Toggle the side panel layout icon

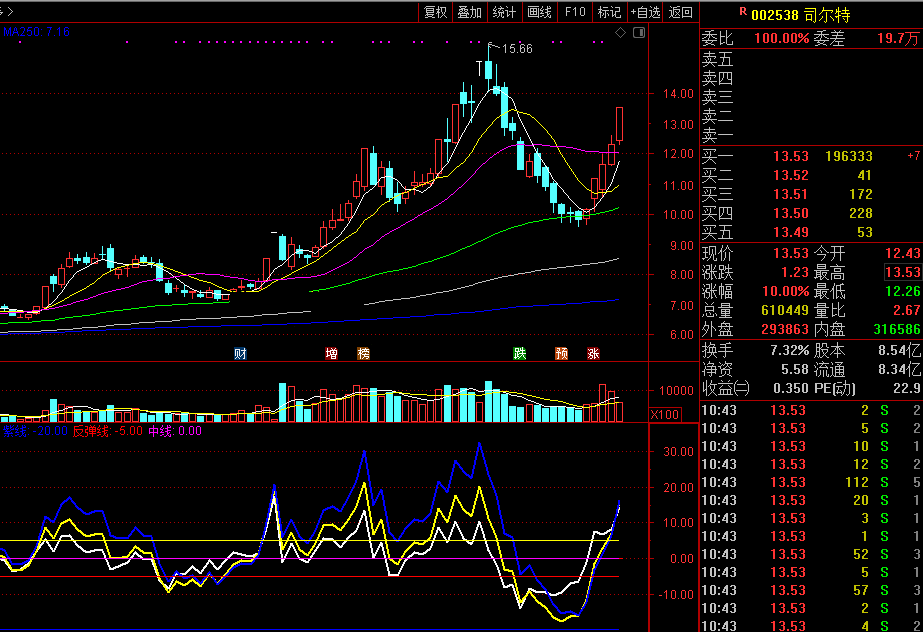click(x=639, y=33)
